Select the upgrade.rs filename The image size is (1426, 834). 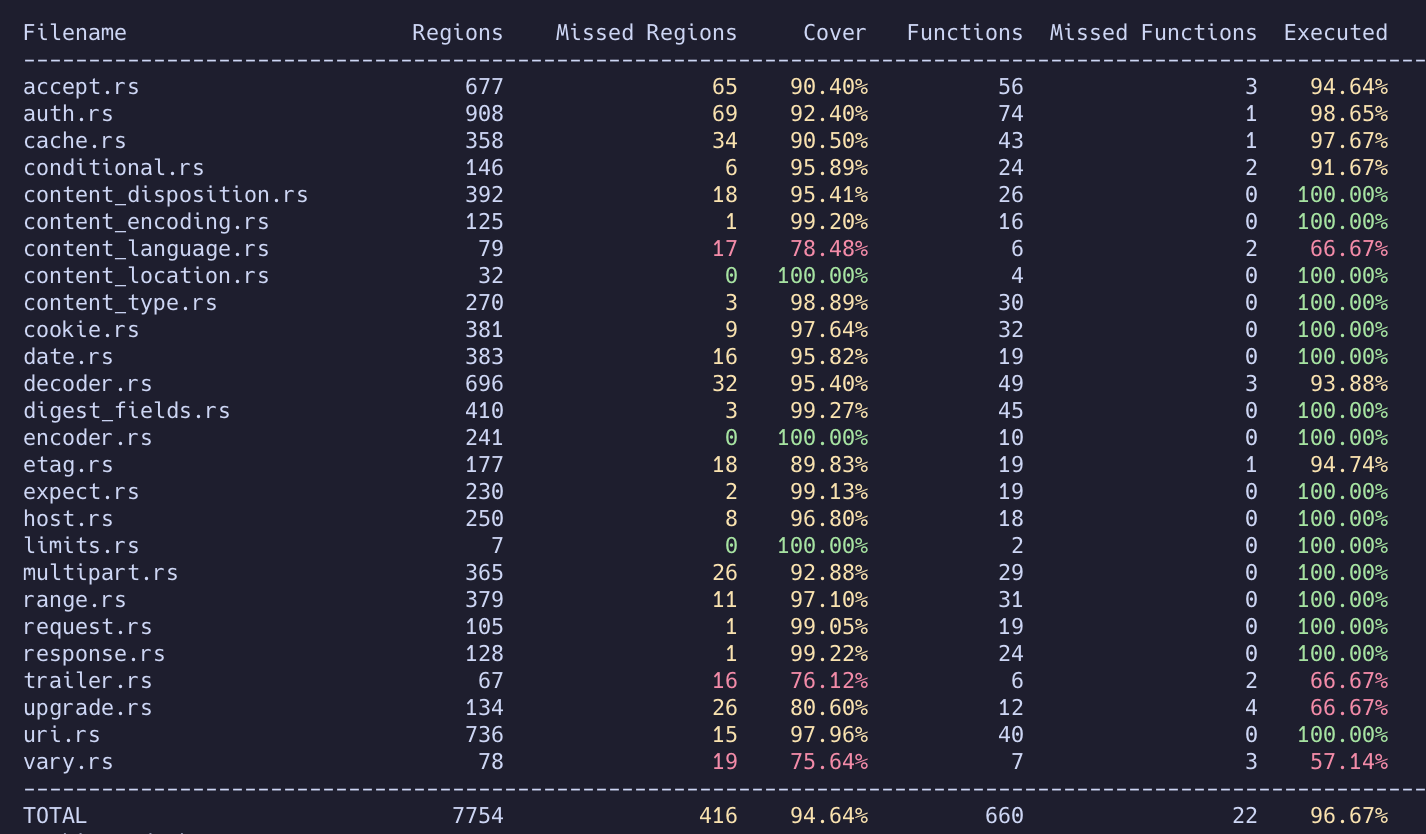click(x=88, y=708)
